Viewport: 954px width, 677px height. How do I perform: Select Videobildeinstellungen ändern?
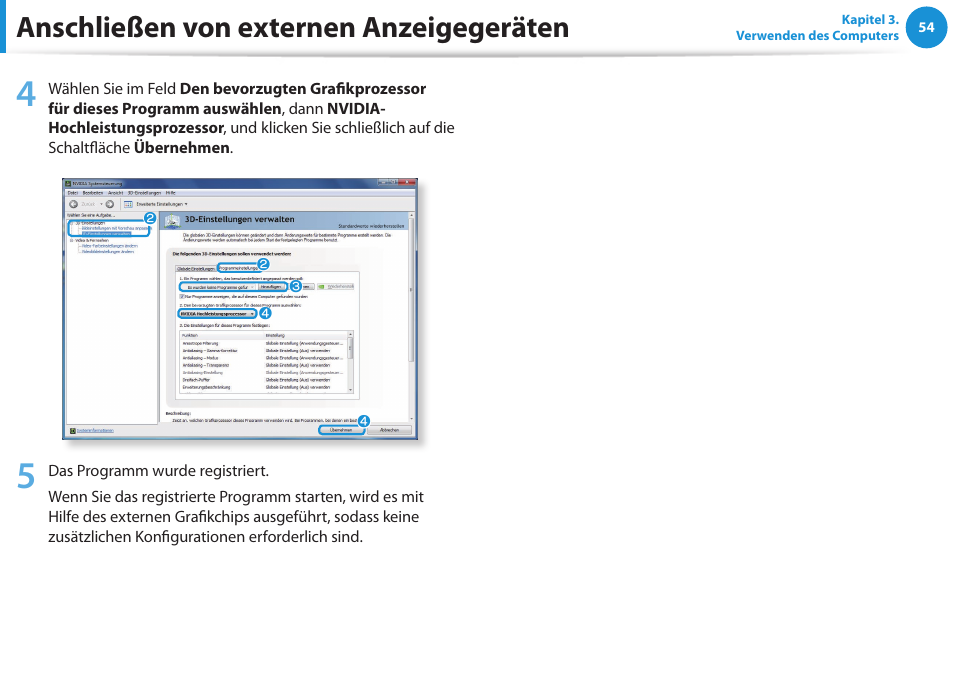tap(108, 252)
